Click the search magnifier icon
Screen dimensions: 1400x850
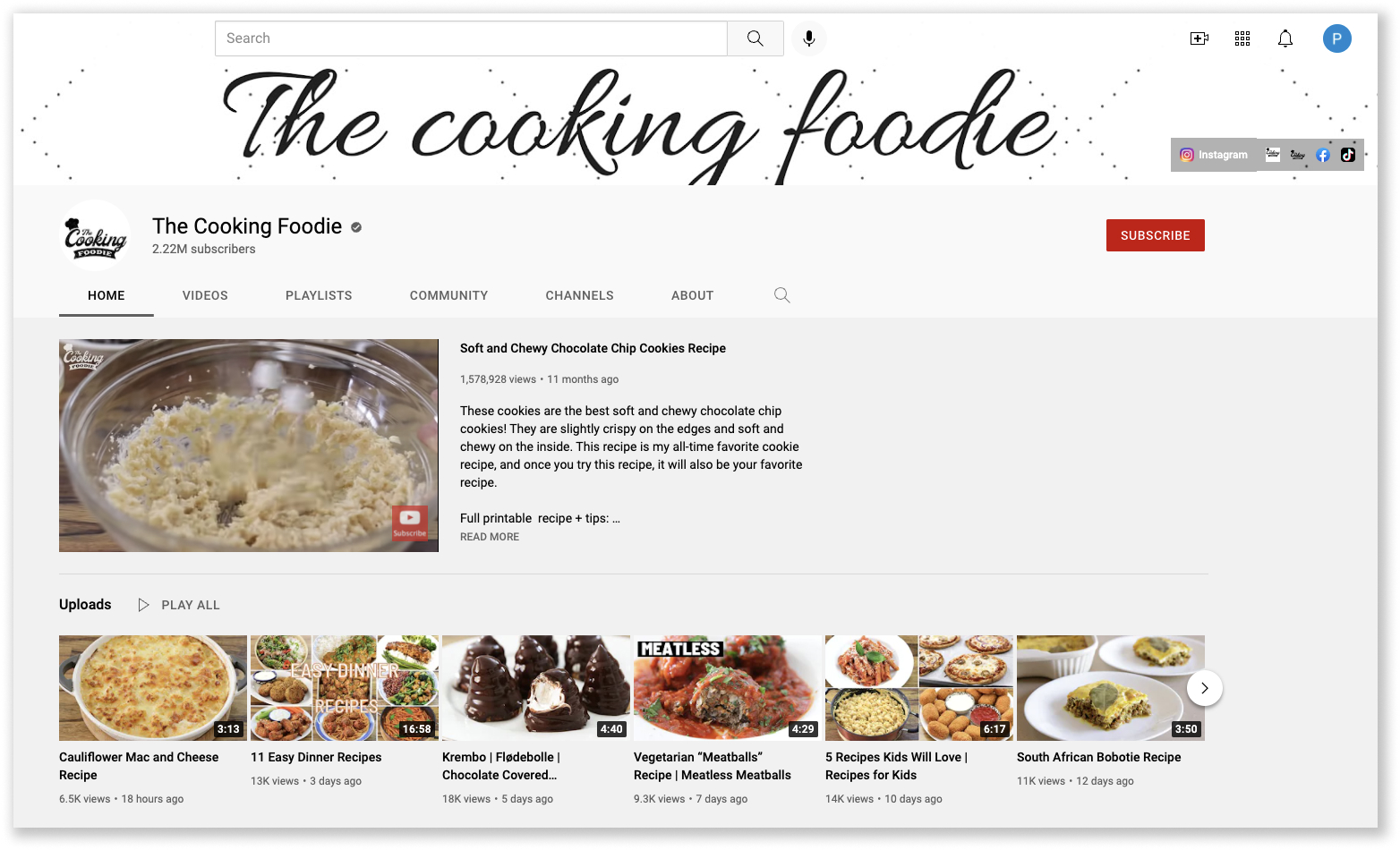point(754,38)
